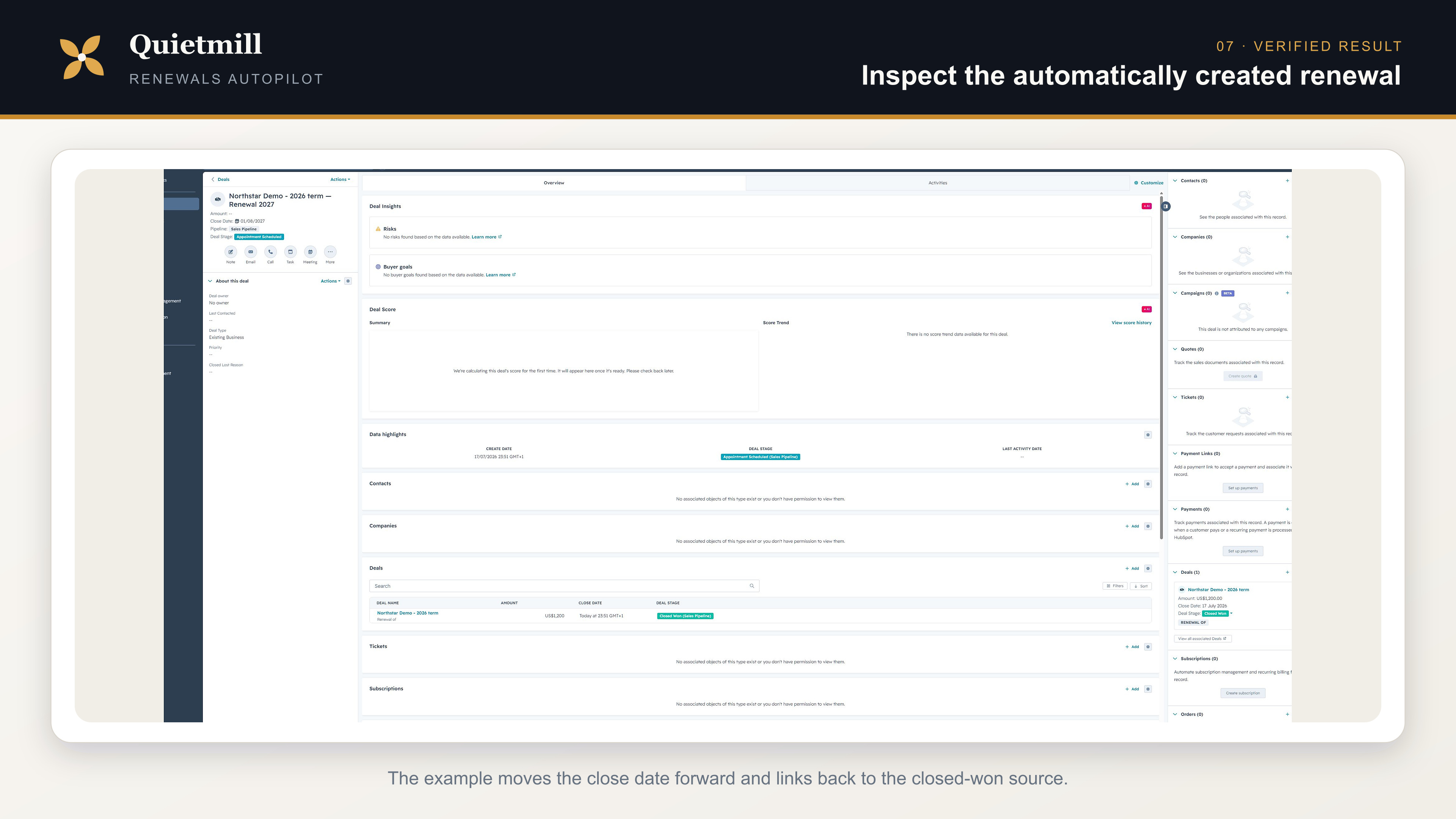
Task: Click the Customize link
Action: [1149, 182]
